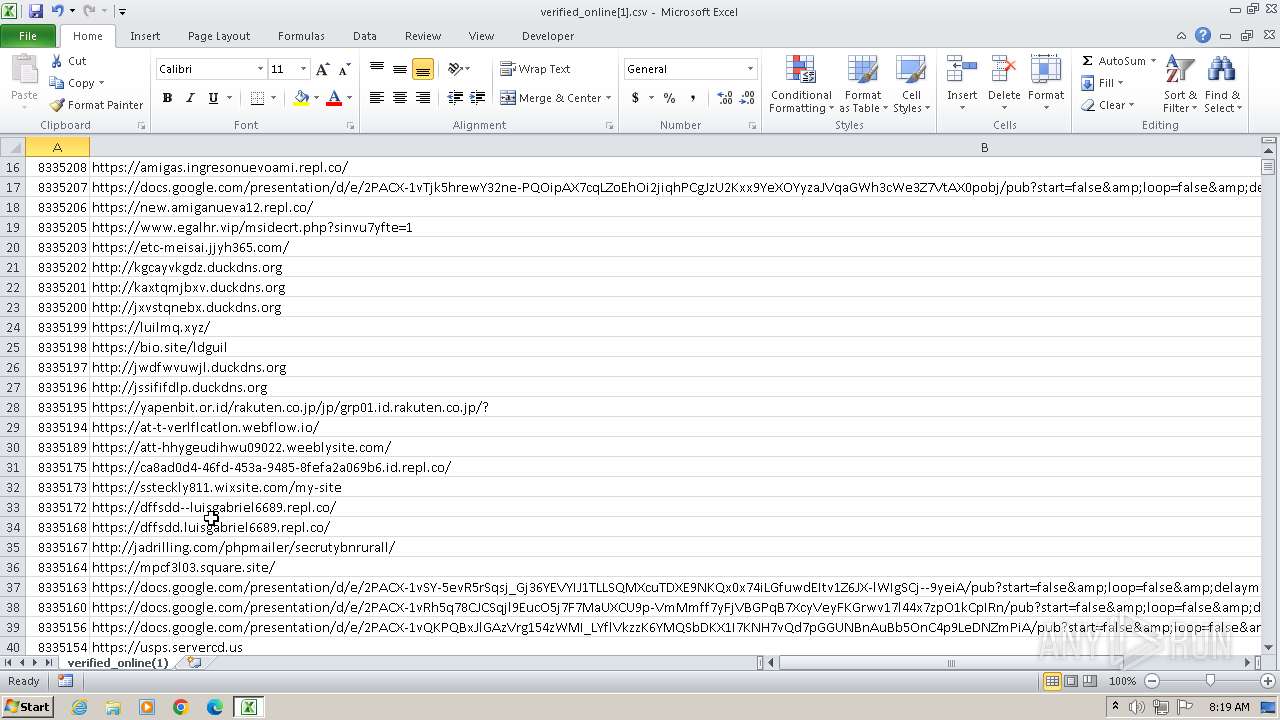The height and width of the screenshot is (720, 1280).
Task: Click AutoSum button
Action: (1112, 61)
